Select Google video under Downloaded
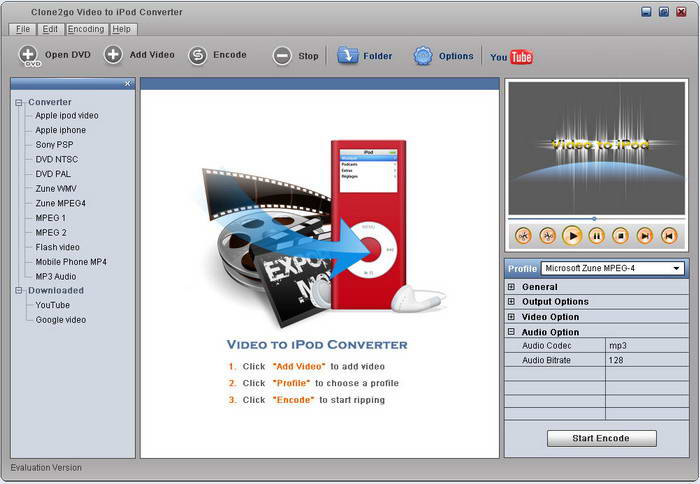 [61, 320]
